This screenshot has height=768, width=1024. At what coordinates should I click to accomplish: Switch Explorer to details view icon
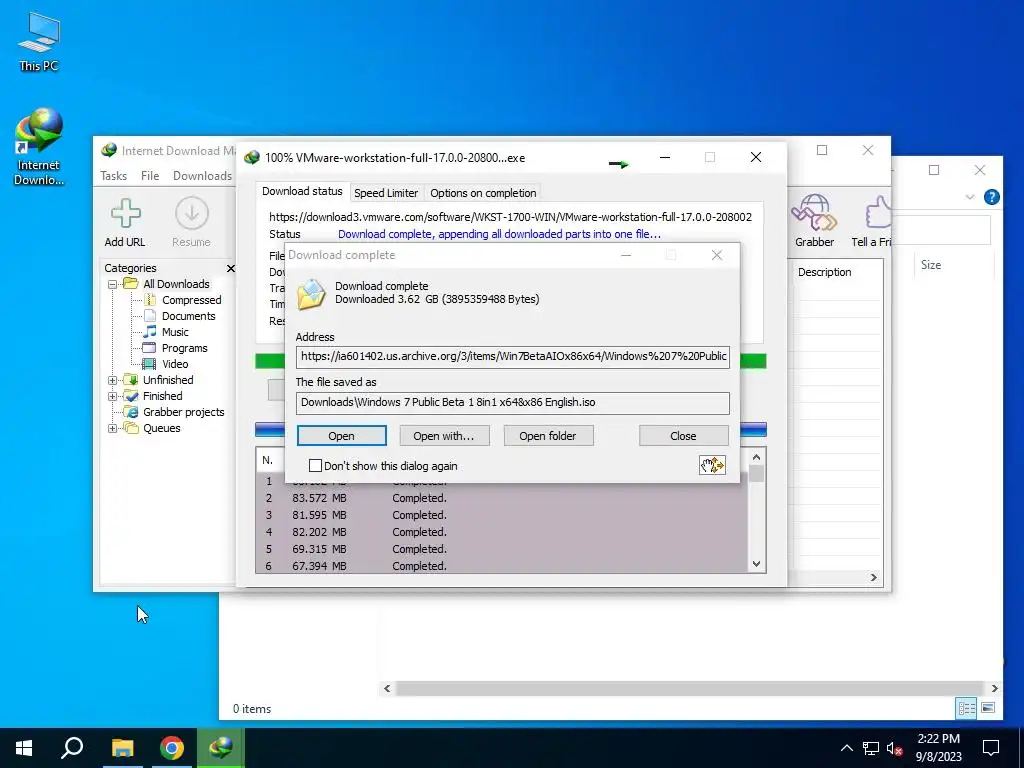pos(967,708)
